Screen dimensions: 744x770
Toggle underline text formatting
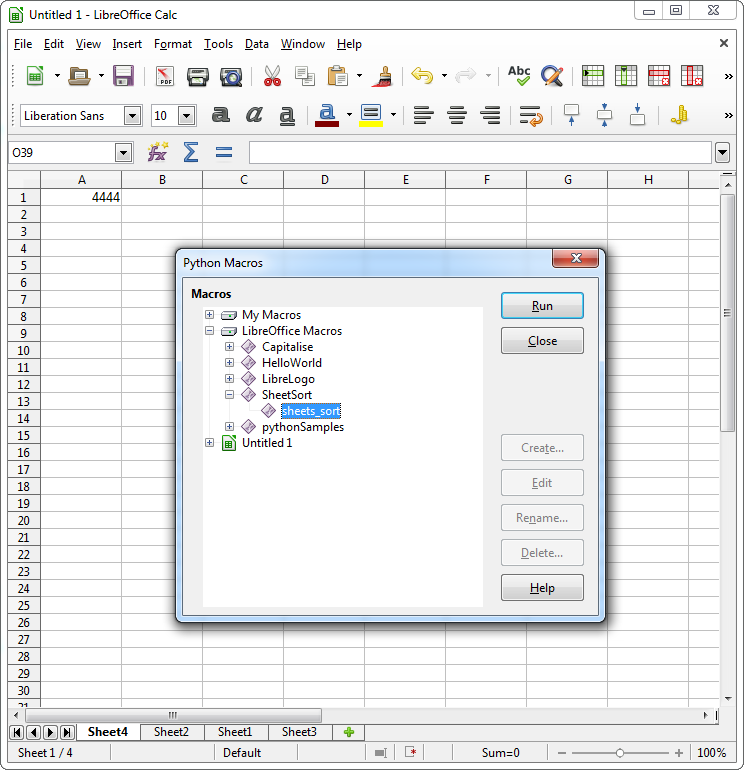(x=287, y=115)
